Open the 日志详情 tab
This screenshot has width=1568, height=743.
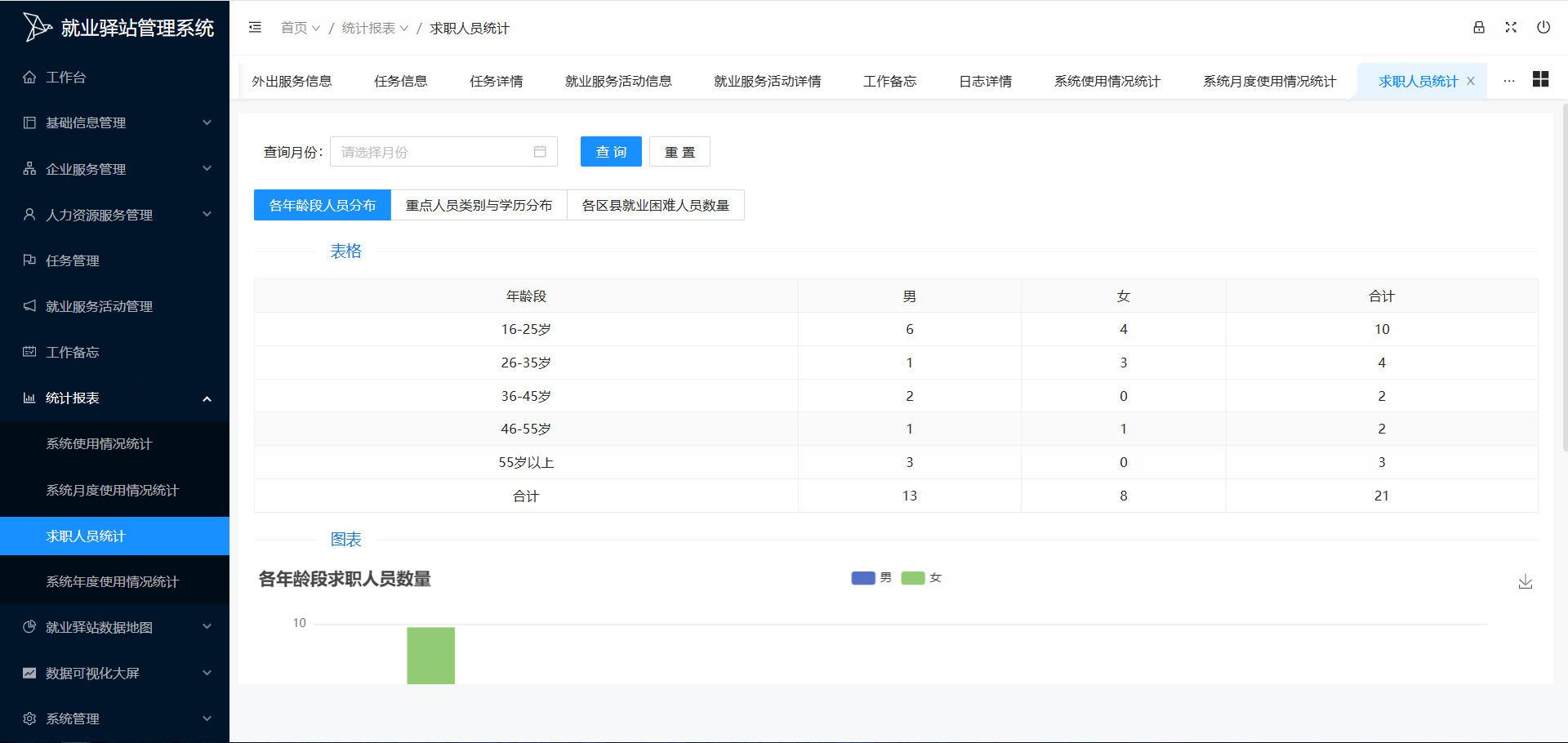pos(986,81)
